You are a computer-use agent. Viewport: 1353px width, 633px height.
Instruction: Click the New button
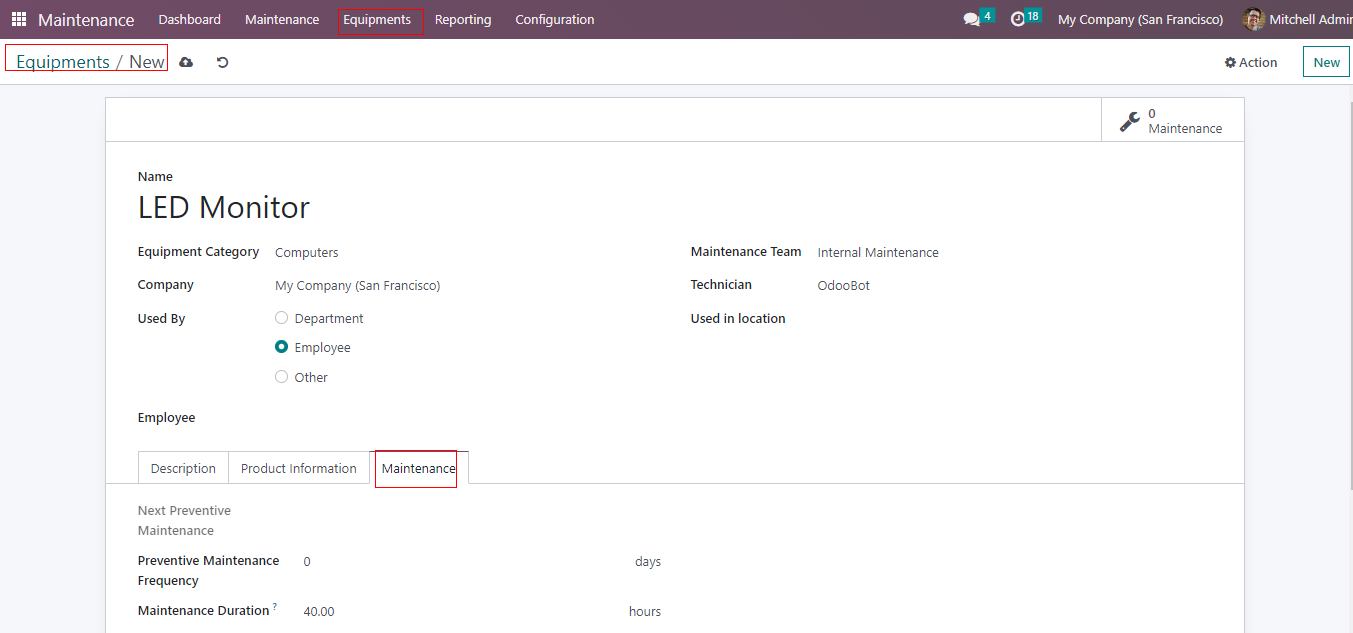coord(1326,62)
